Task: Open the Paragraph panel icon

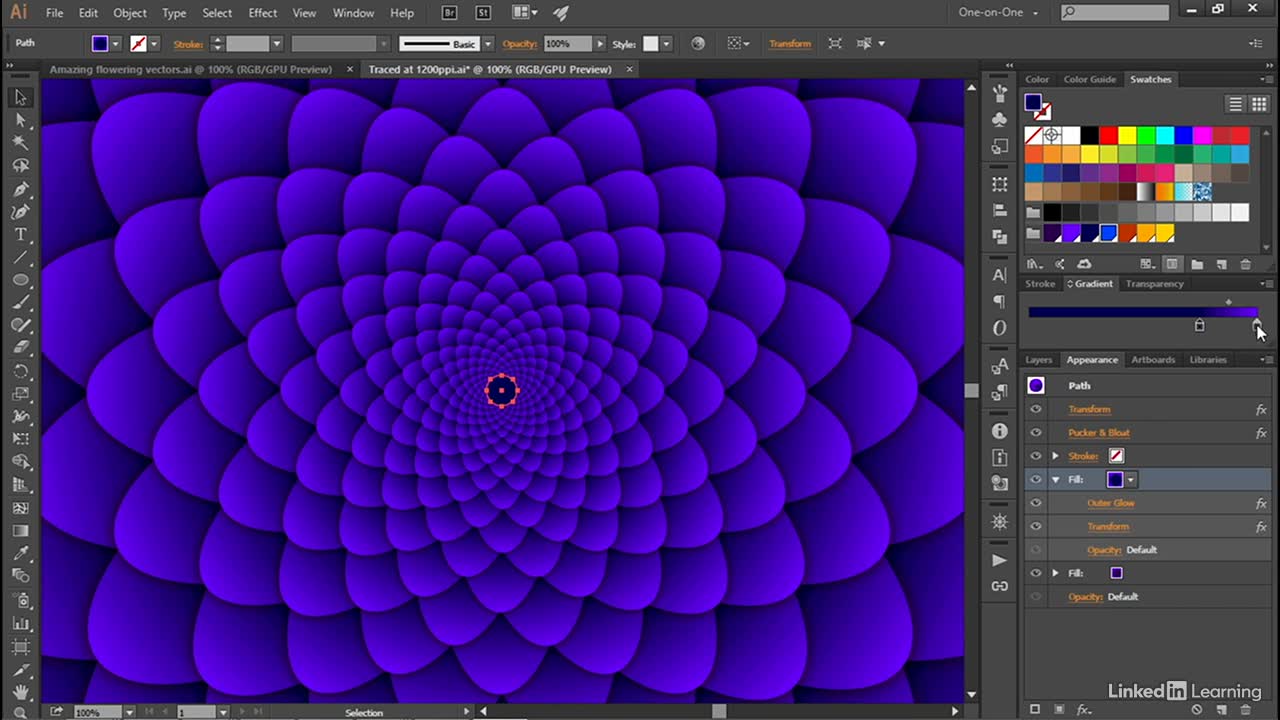Action: (1000, 301)
